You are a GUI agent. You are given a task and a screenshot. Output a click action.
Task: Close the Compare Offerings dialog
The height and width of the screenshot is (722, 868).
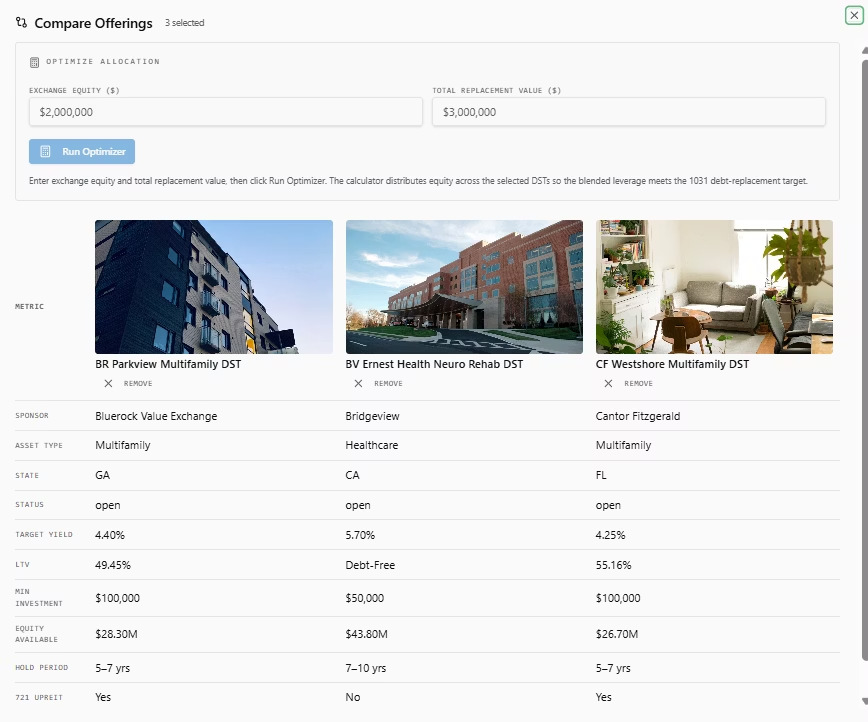[x=854, y=16]
